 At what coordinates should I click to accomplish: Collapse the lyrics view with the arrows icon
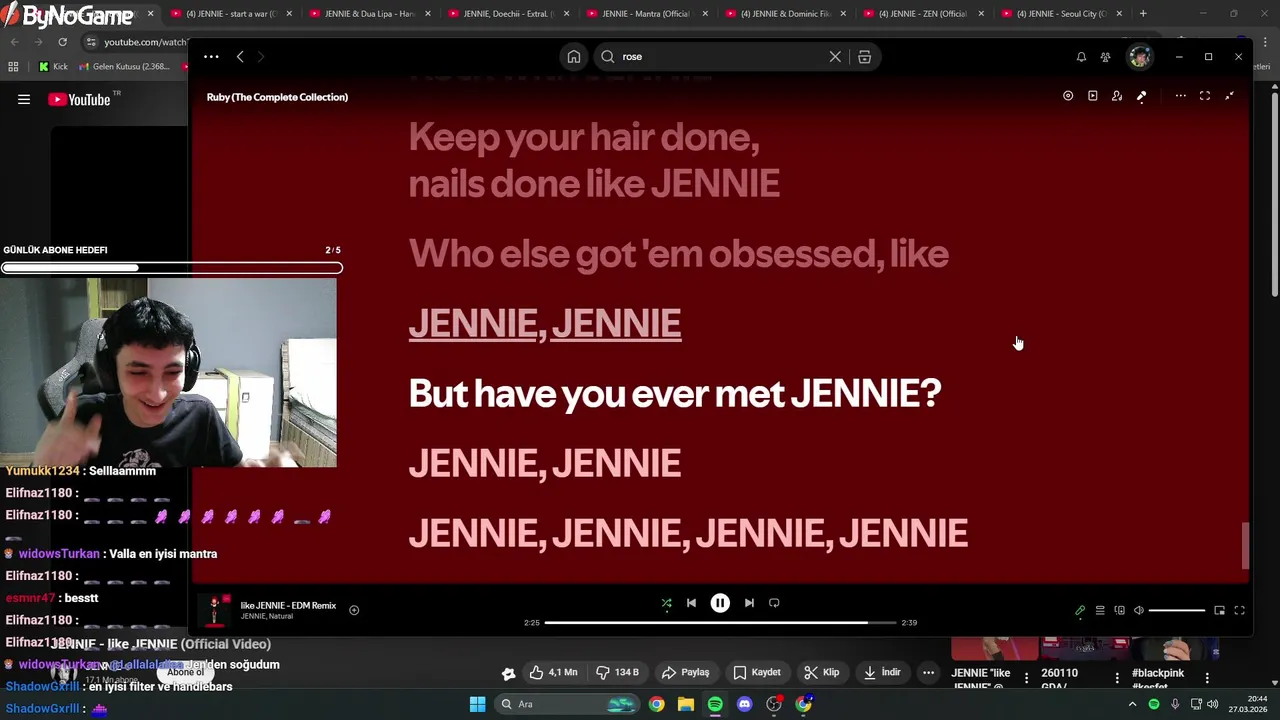coord(1229,96)
